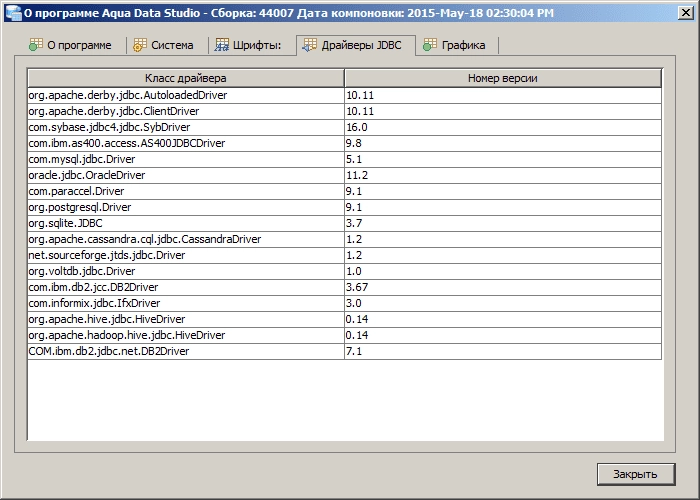Image resolution: width=700 pixels, height=500 pixels.
Task: Sort by 'Номер версии' column header
Action: pos(503,78)
